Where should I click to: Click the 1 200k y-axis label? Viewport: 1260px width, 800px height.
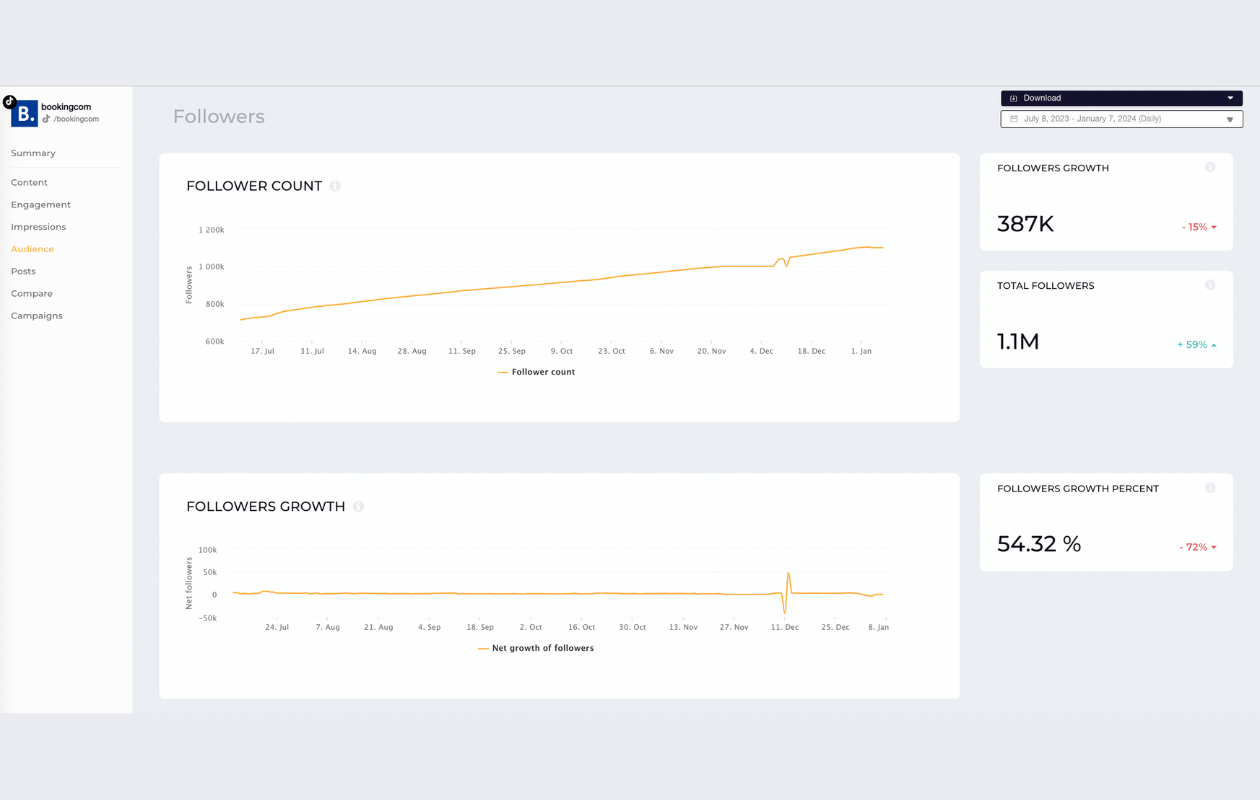click(212, 230)
